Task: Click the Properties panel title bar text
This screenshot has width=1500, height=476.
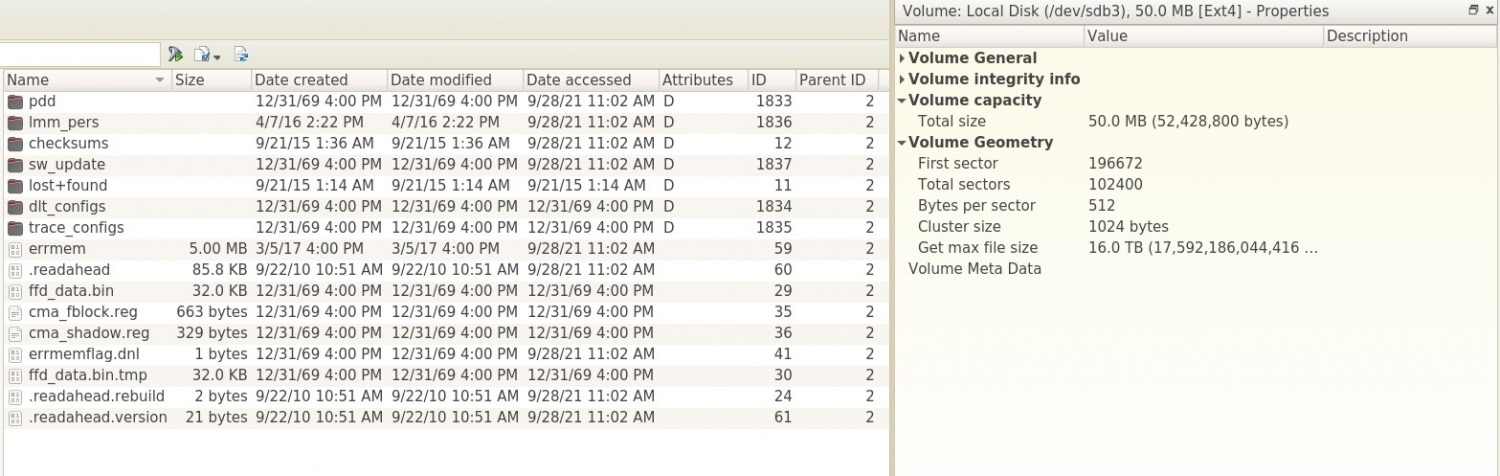Action: click(x=1115, y=11)
